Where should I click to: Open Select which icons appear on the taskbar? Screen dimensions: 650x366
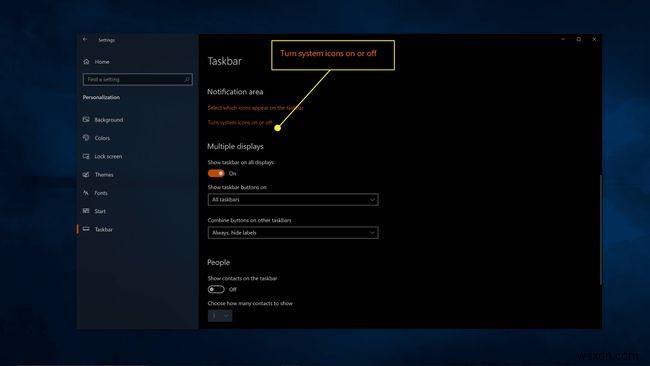(255, 108)
